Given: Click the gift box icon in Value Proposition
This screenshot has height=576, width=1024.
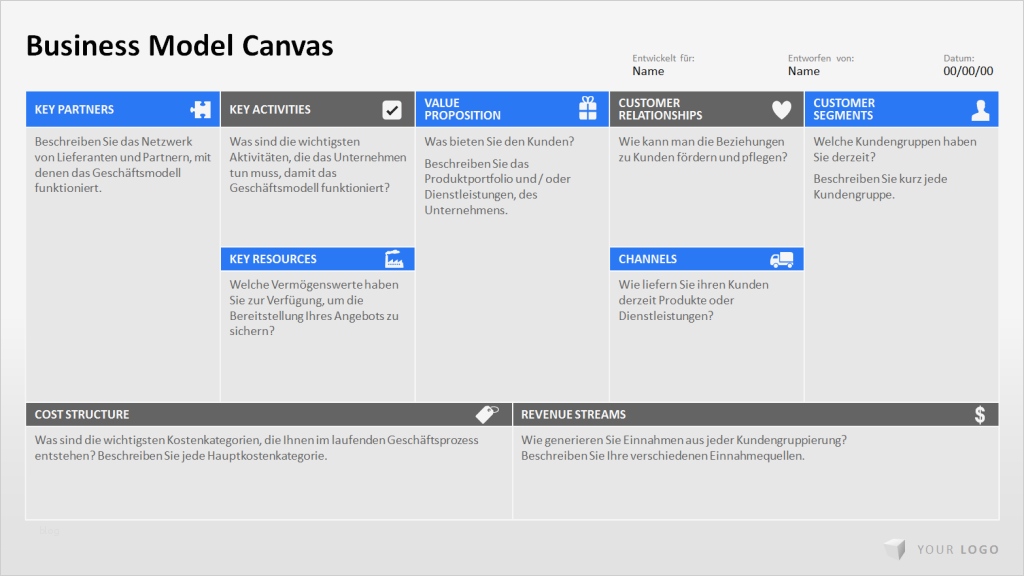Looking at the screenshot, I should pyautogui.click(x=587, y=108).
